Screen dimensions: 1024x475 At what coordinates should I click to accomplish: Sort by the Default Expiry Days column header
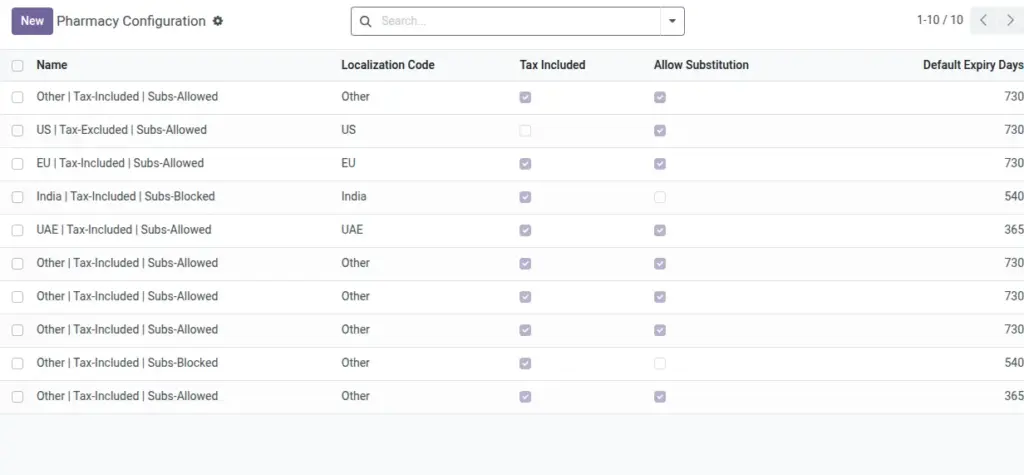coord(973,65)
